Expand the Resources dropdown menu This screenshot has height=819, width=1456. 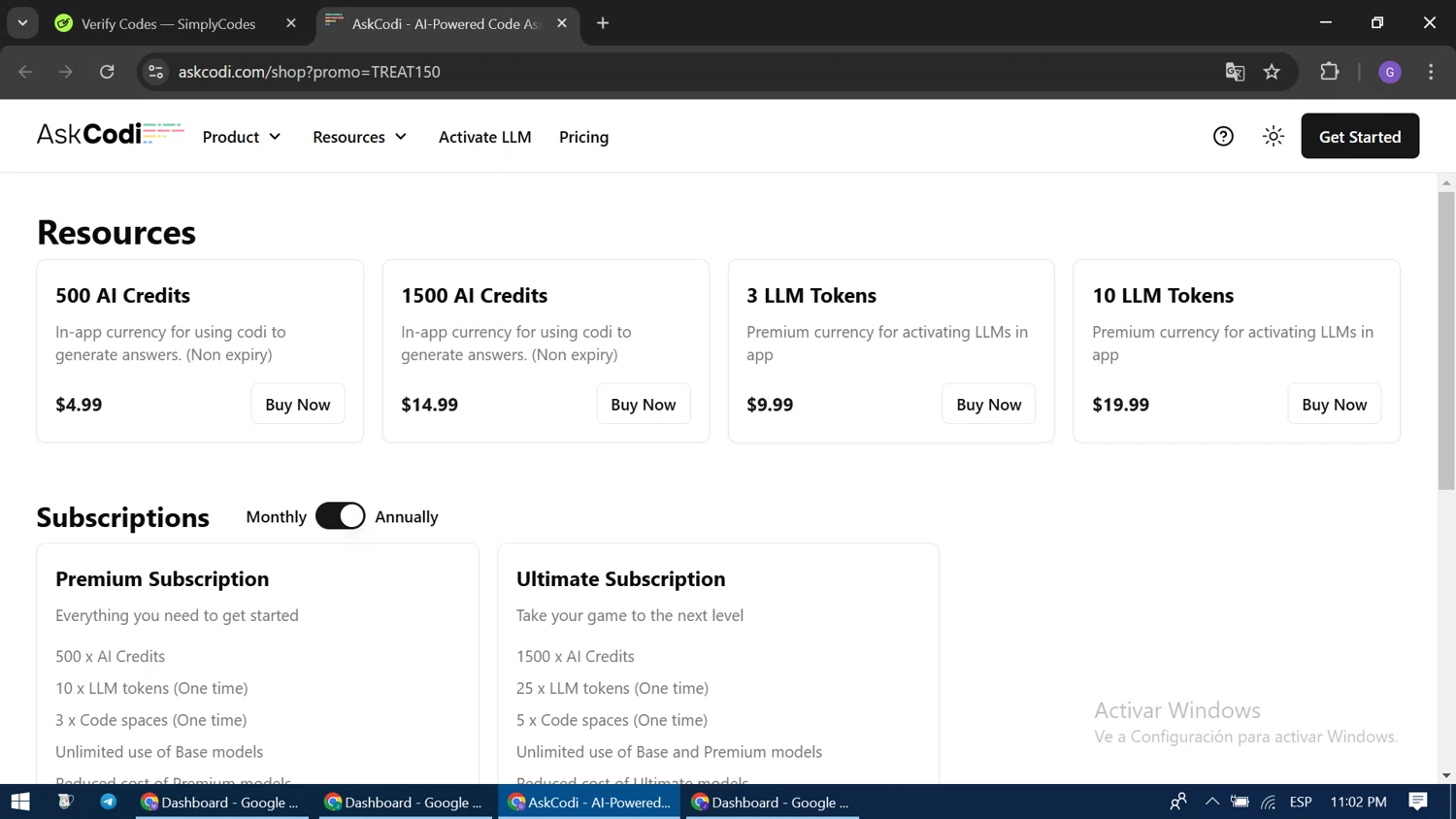359,137
